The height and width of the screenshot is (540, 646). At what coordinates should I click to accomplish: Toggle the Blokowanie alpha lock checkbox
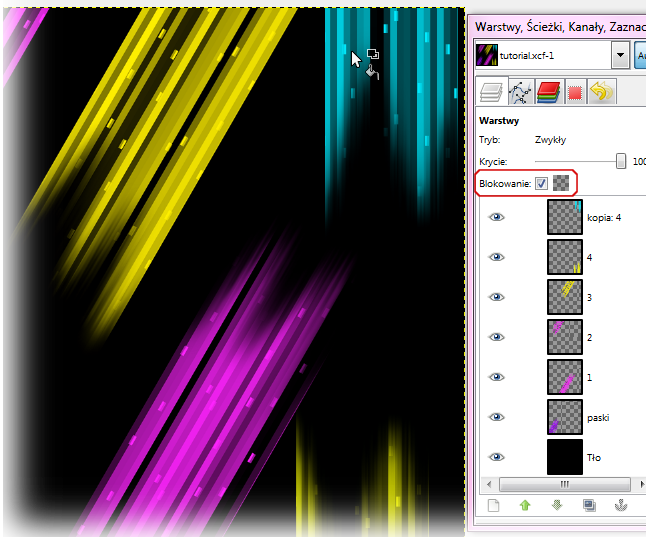tap(541, 183)
